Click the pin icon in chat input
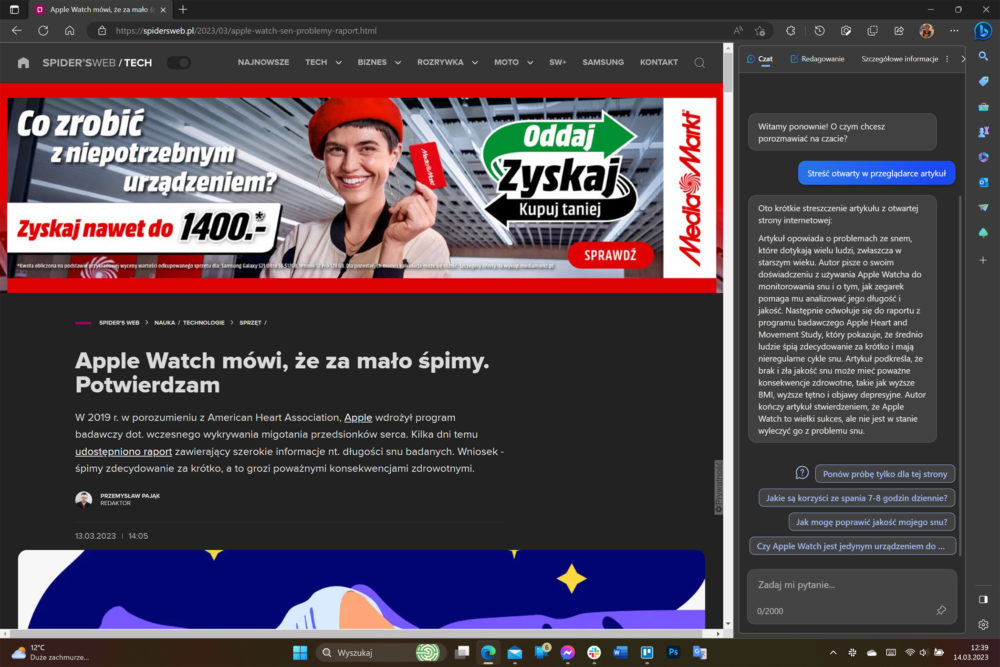Image resolution: width=1000 pixels, height=667 pixels. coord(941,610)
